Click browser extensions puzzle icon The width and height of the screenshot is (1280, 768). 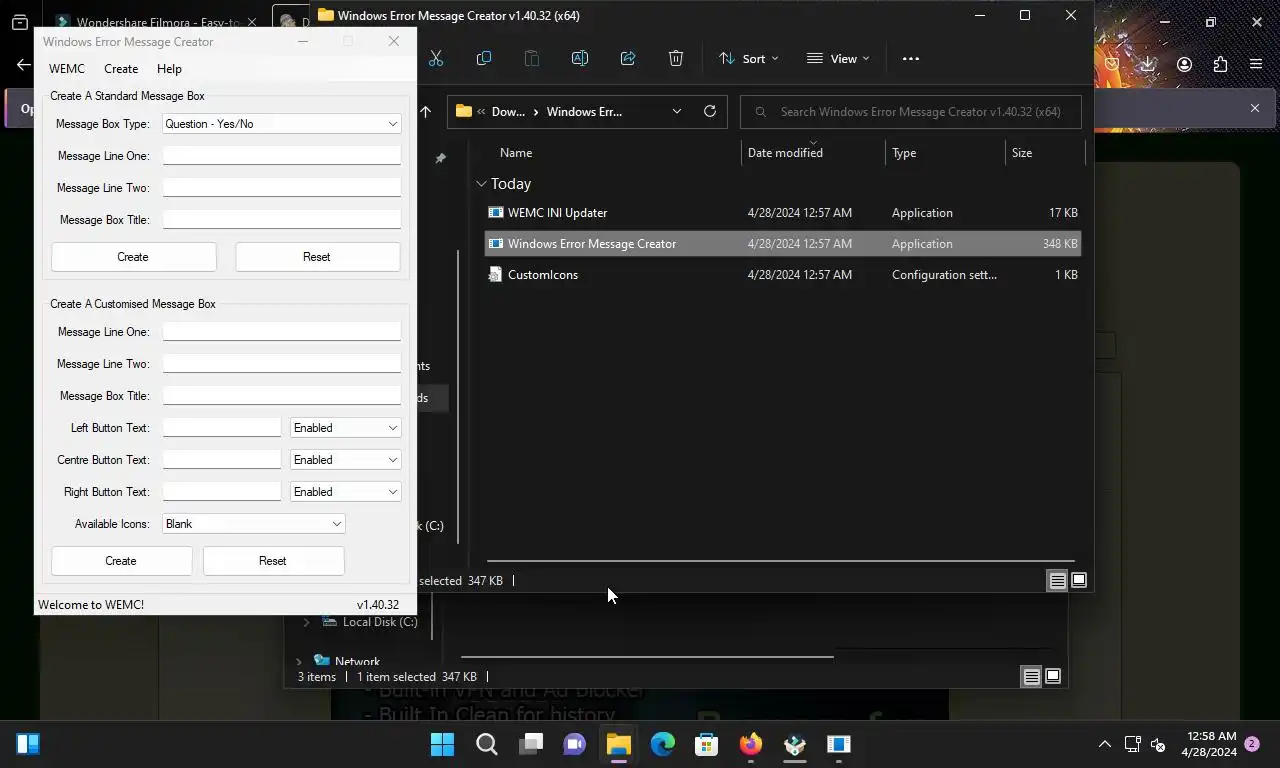pyautogui.click(x=1220, y=64)
